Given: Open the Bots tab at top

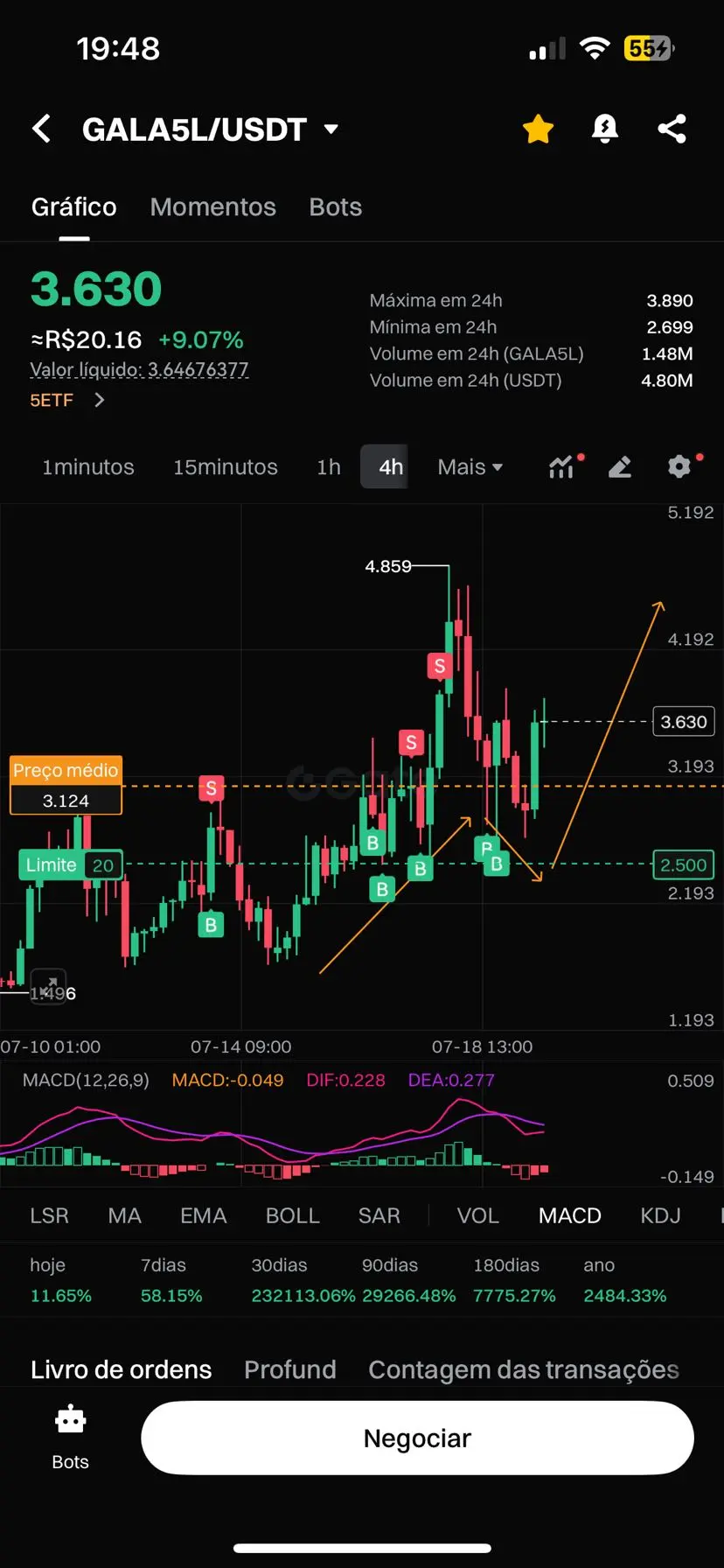Looking at the screenshot, I should (335, 206).
